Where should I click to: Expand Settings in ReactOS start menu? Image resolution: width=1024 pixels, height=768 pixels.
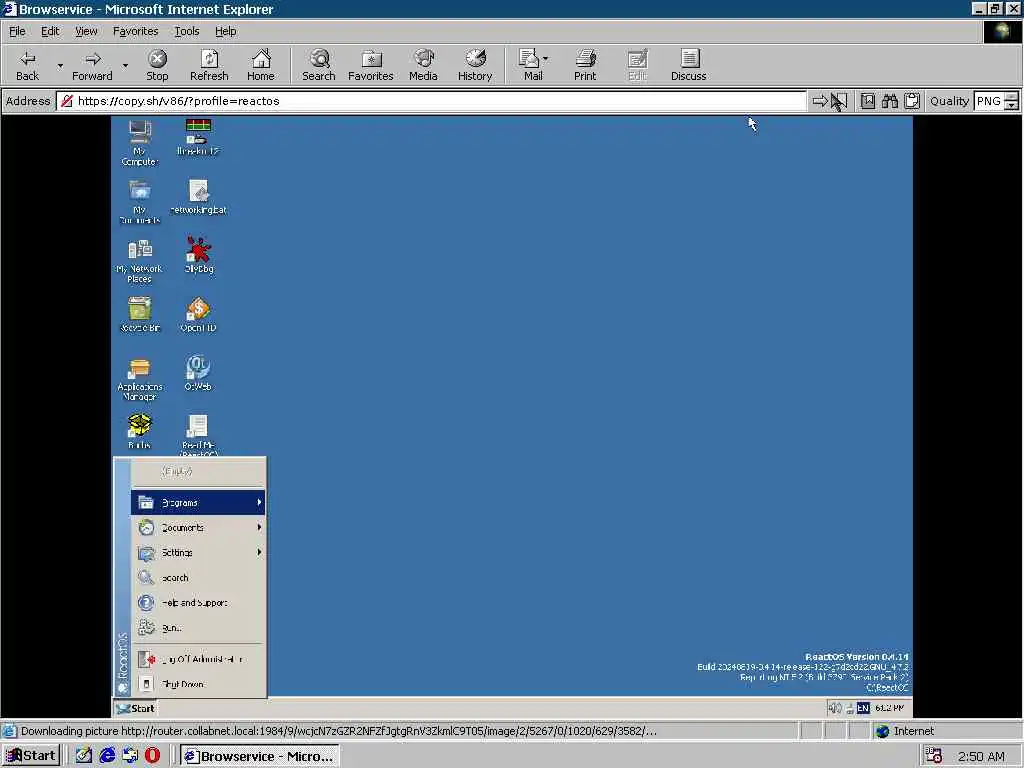(x=198, y=552)
